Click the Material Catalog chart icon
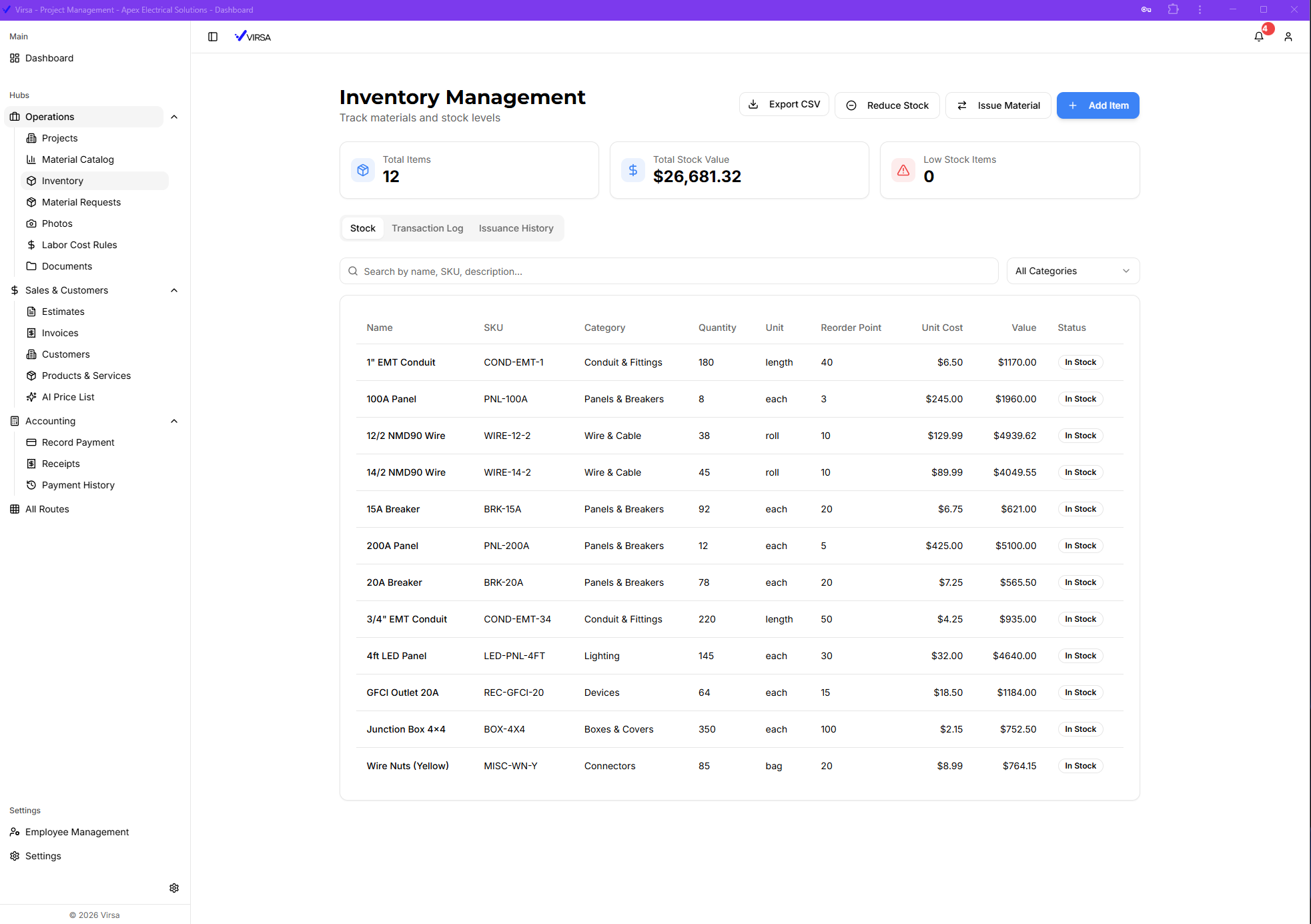This screenshot has width=1311, height=924. point(31,159)
